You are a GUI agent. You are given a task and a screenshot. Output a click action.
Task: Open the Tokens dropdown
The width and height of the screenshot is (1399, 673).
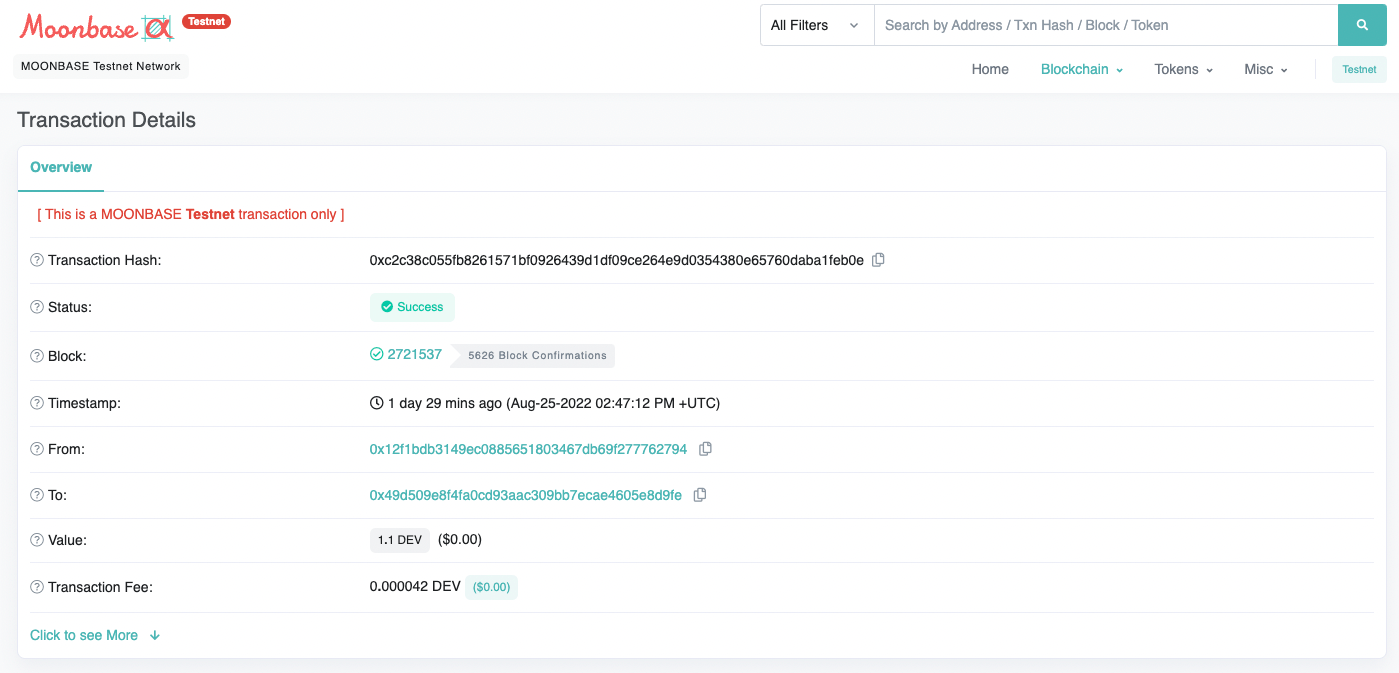coord(1183,69)
